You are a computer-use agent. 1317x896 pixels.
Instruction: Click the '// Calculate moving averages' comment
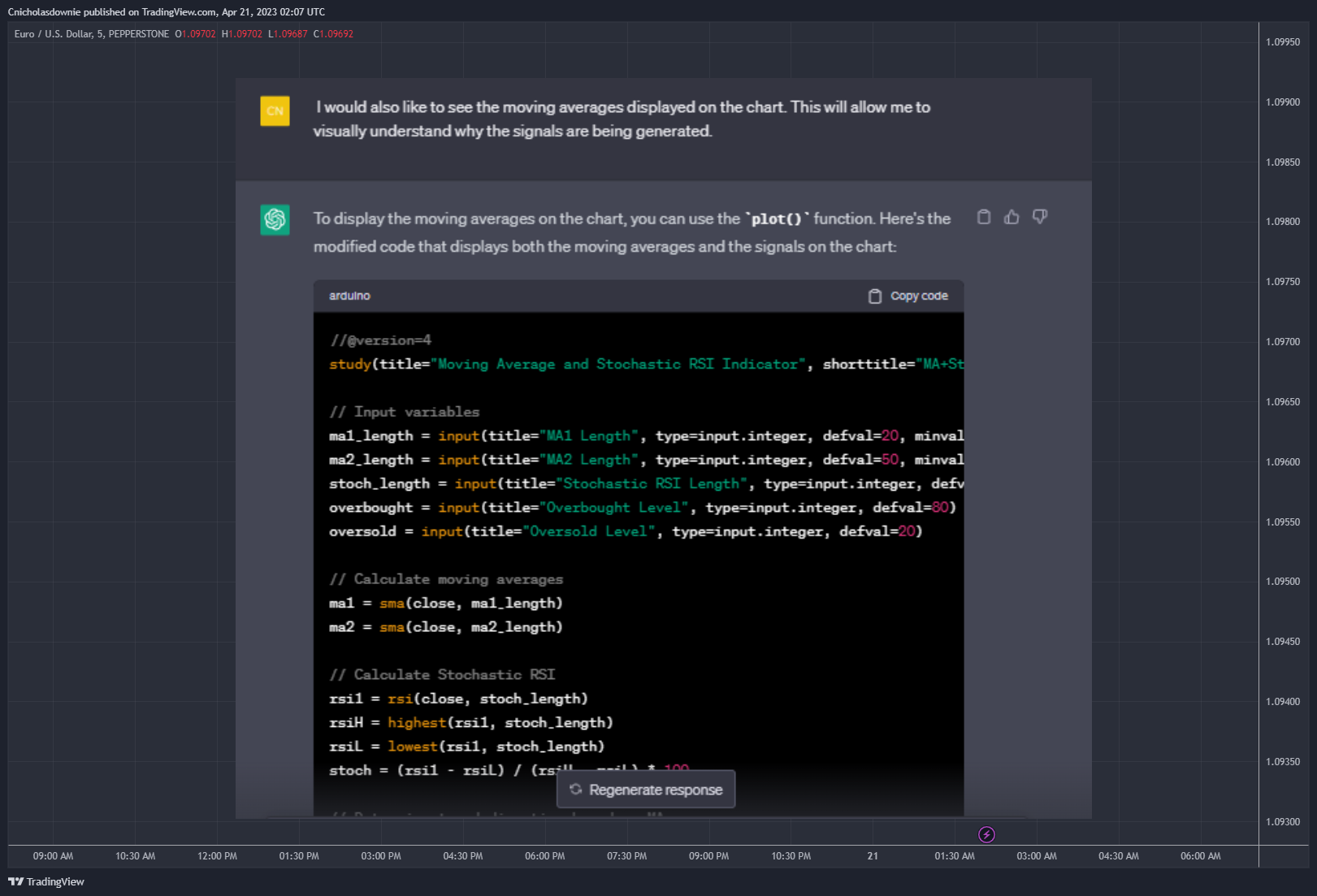click(x=446, y=579)
